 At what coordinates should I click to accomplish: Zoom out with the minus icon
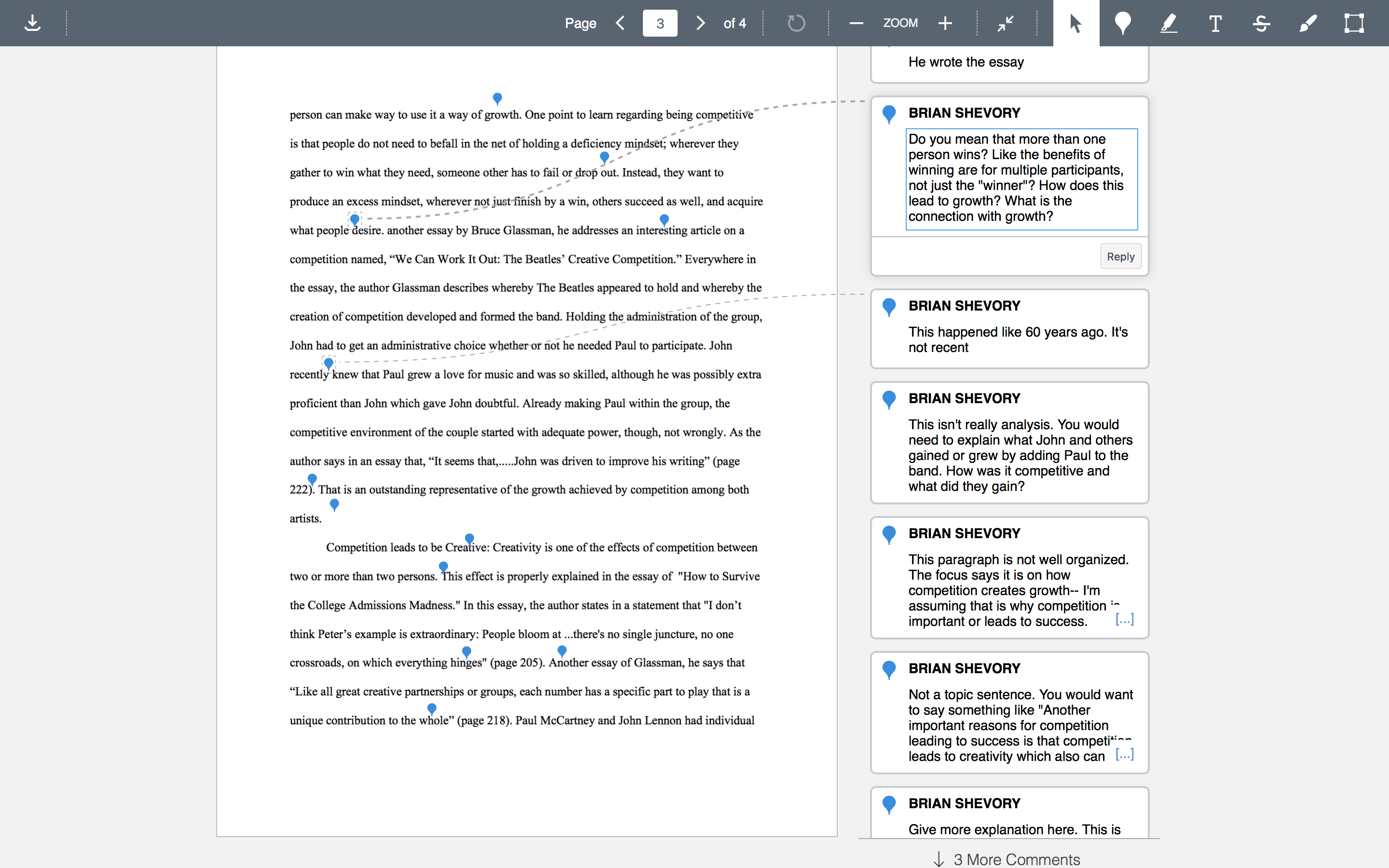(x=856, y=23)
